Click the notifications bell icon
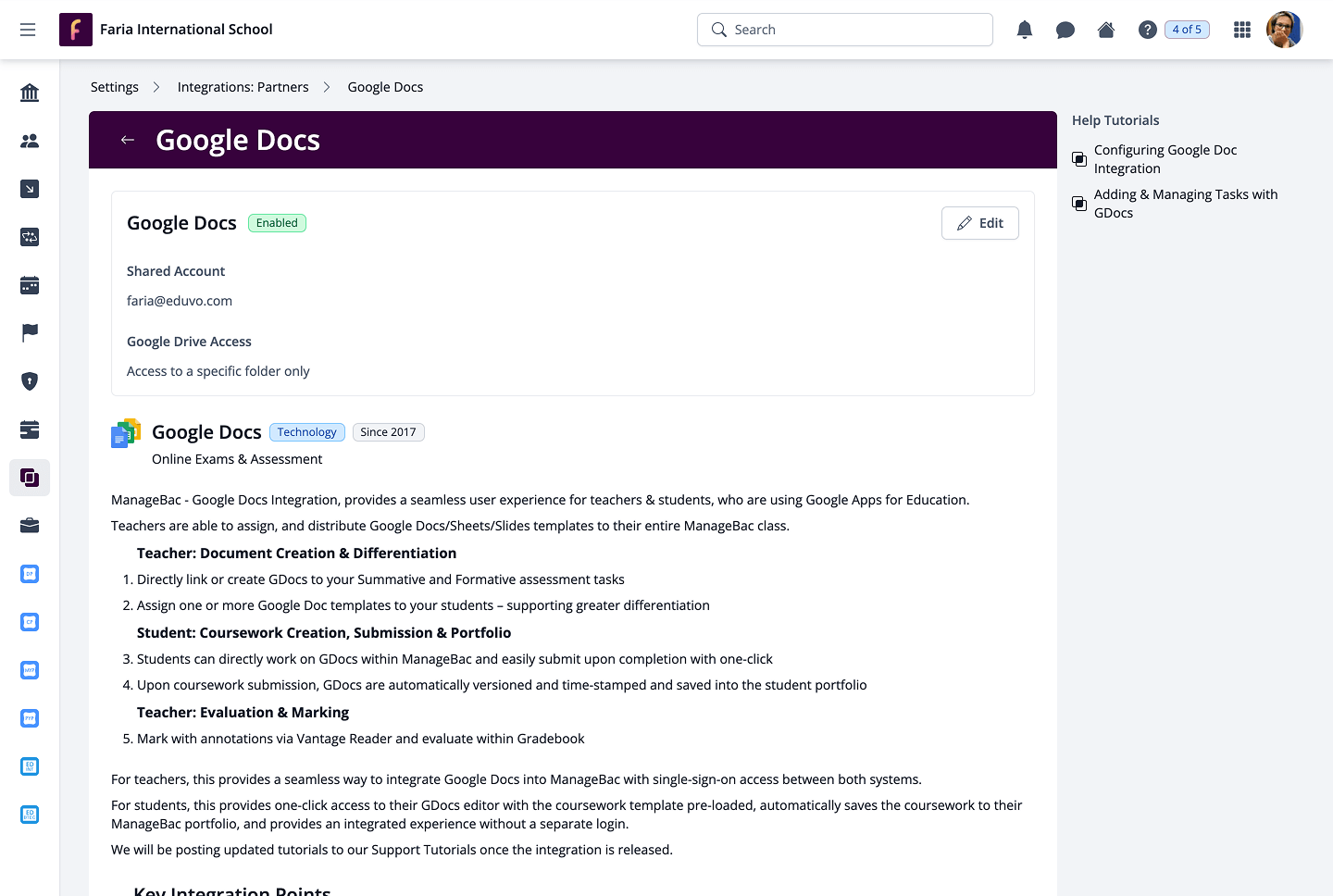Image resolution: width=1333 pixels, height=896 pixels. pyautogui.click(x=1024, y=30)
